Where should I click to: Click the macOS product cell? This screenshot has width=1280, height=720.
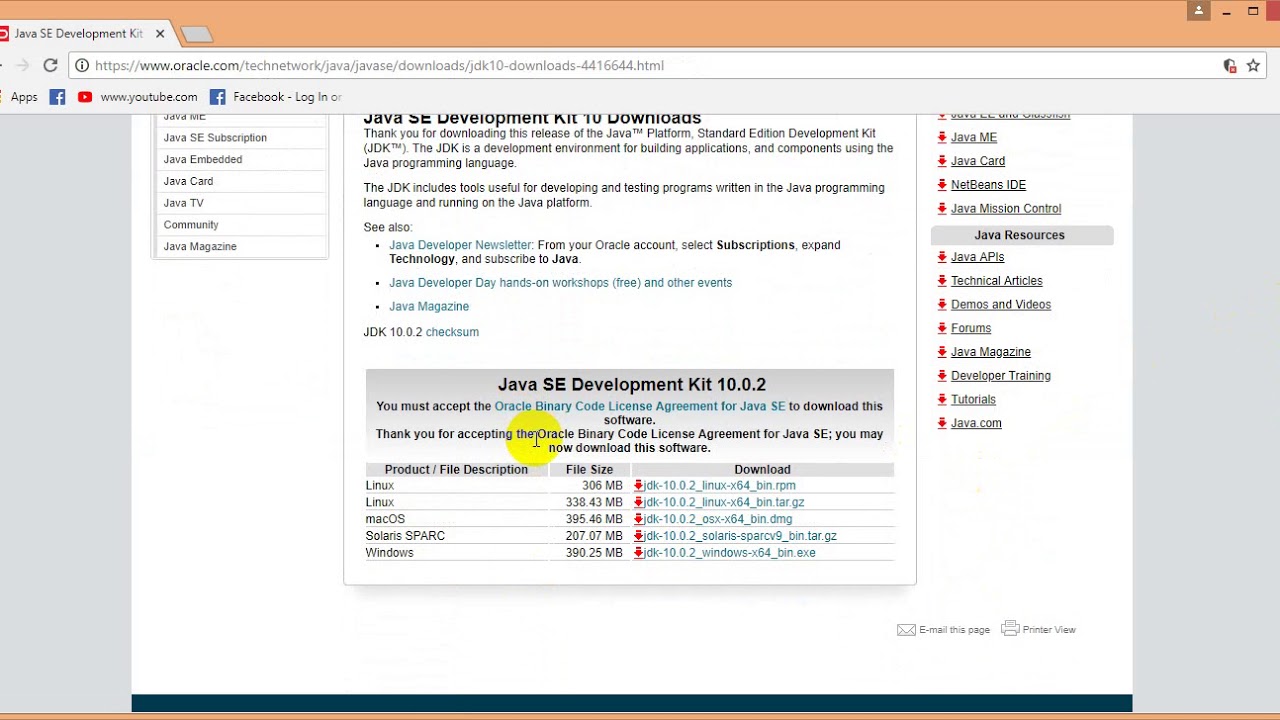coord(457,519)
